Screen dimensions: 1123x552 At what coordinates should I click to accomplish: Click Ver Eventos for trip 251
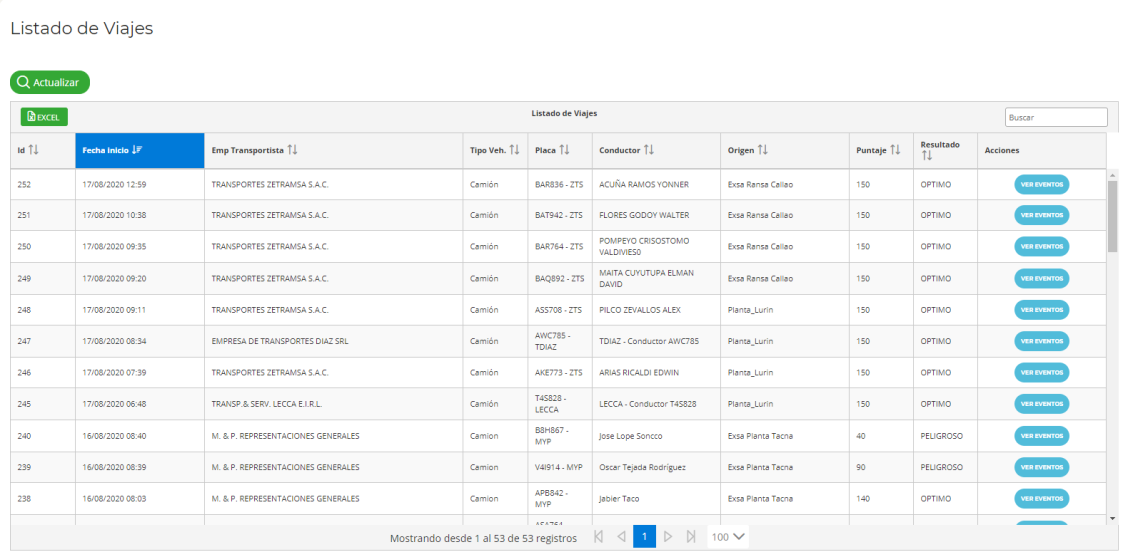click(1041, 215)
